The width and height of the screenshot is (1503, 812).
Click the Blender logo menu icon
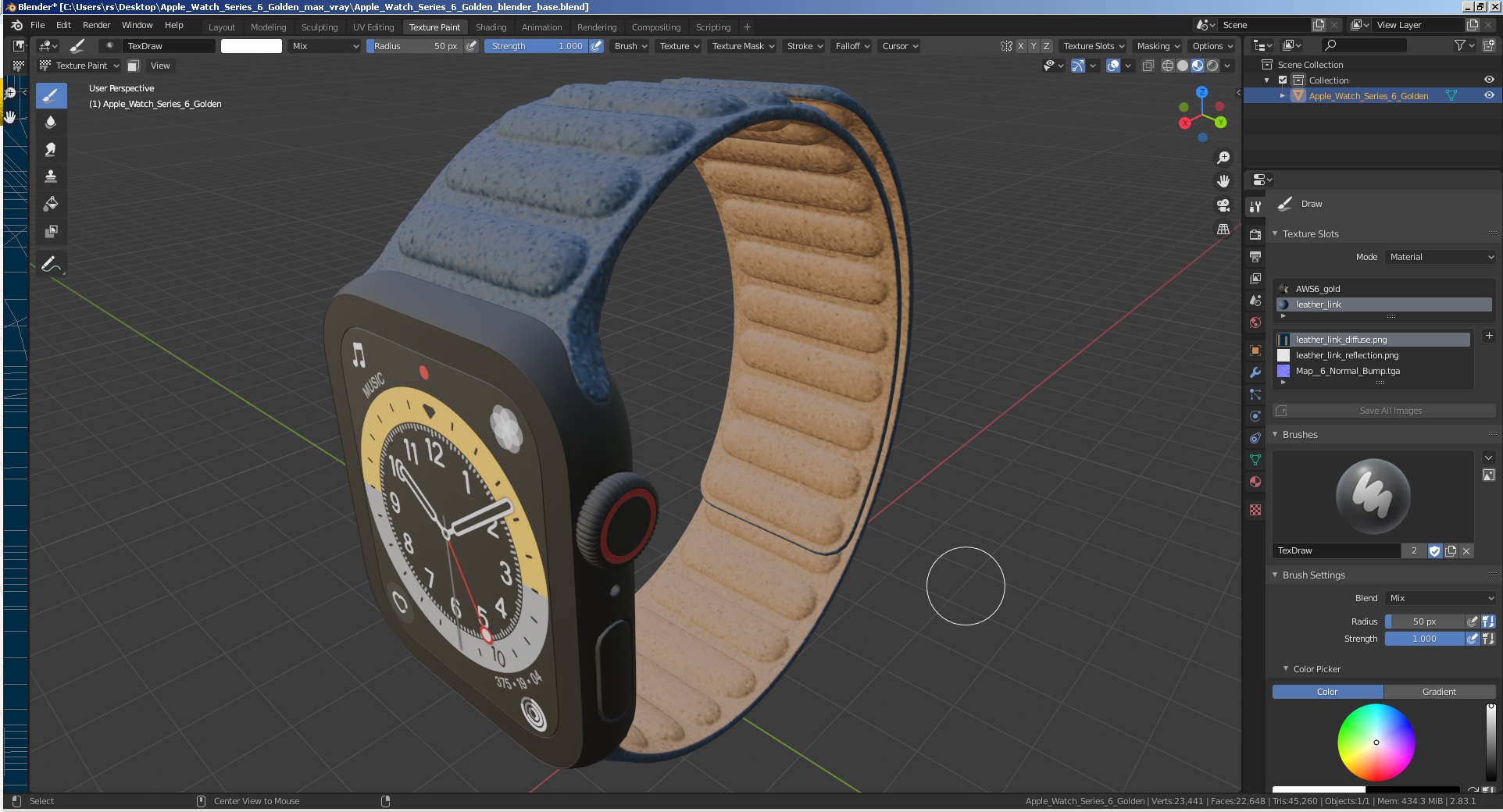16,25
